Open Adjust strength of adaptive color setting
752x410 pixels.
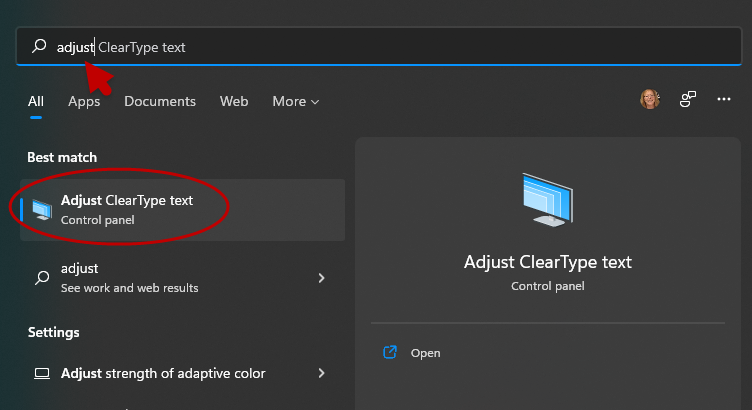182,373
